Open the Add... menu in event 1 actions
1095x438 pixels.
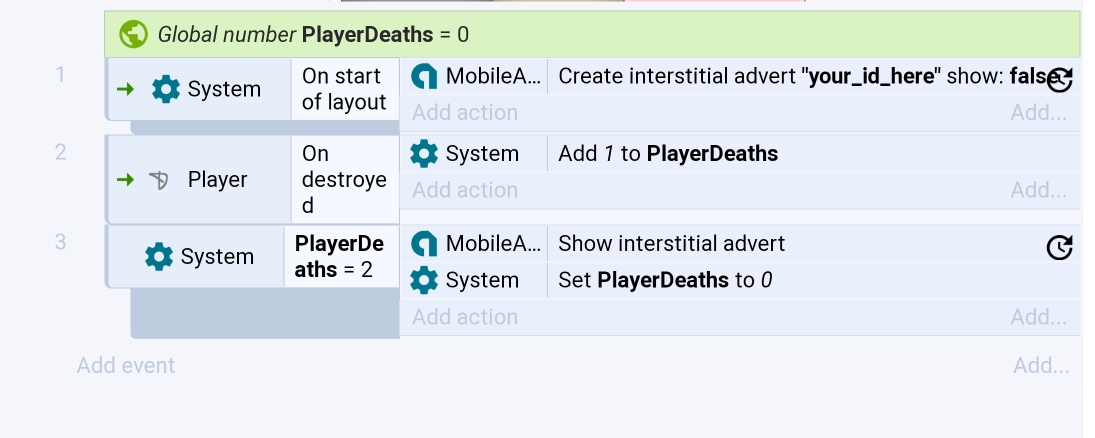1038,112
